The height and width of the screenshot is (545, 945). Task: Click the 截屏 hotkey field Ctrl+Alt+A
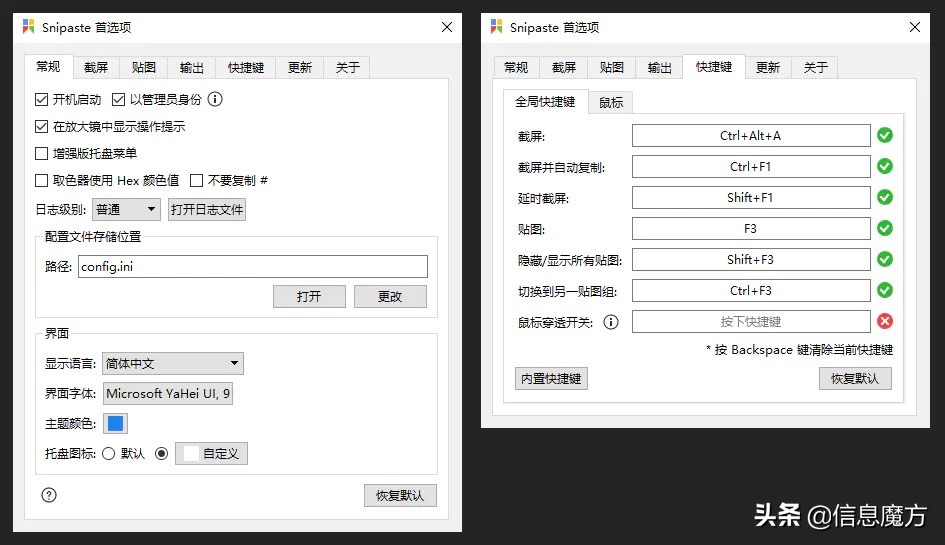coord(751,136)
